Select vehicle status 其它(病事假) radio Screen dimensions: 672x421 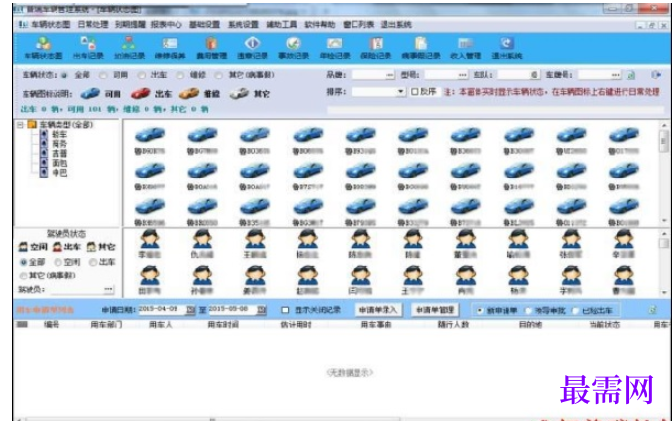tap(219, 75)
